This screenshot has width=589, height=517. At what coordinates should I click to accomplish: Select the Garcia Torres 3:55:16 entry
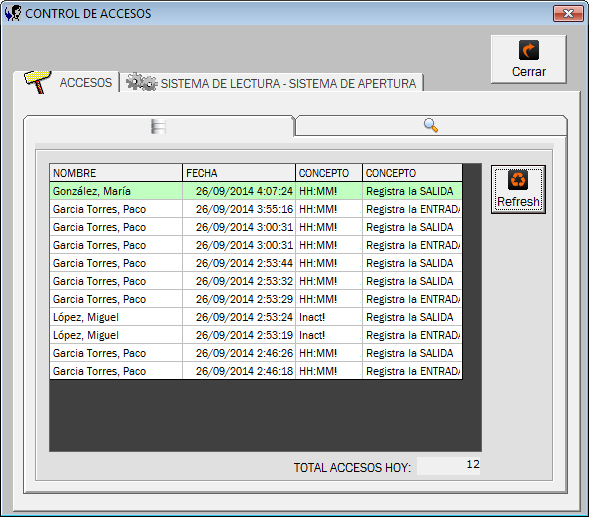pos(256,209)
